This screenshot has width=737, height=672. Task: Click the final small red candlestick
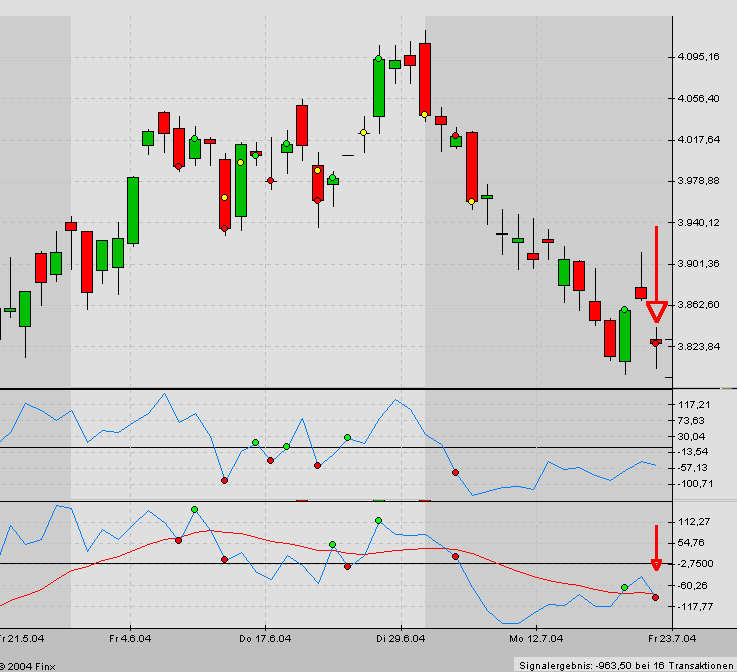(656, 342)
